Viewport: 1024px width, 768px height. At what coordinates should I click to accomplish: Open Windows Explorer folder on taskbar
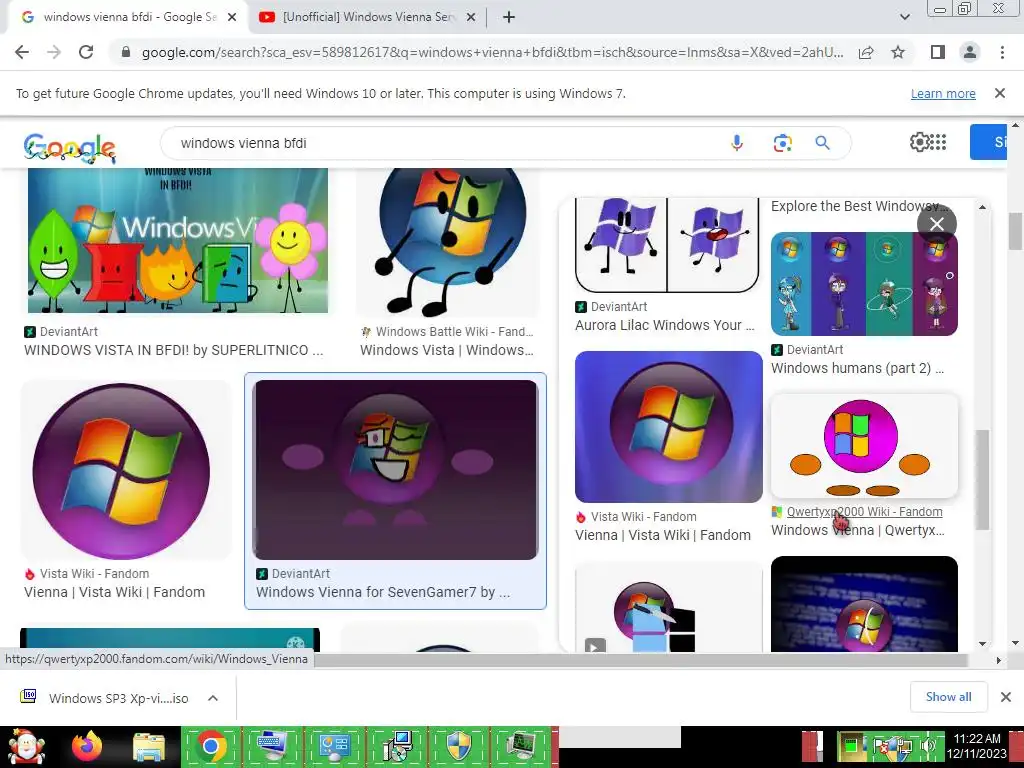pos(149,747)
